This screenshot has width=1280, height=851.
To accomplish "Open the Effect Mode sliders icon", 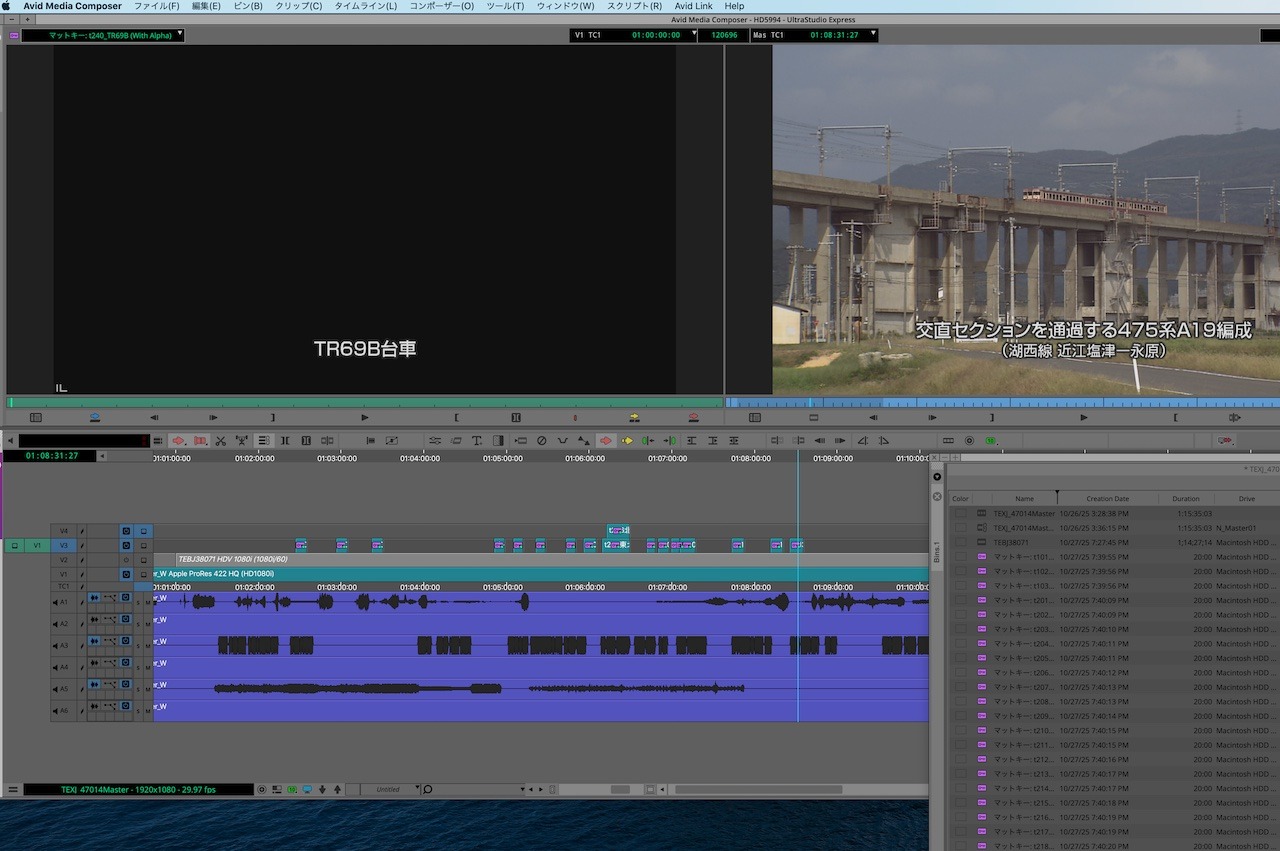I will [435, 440].
